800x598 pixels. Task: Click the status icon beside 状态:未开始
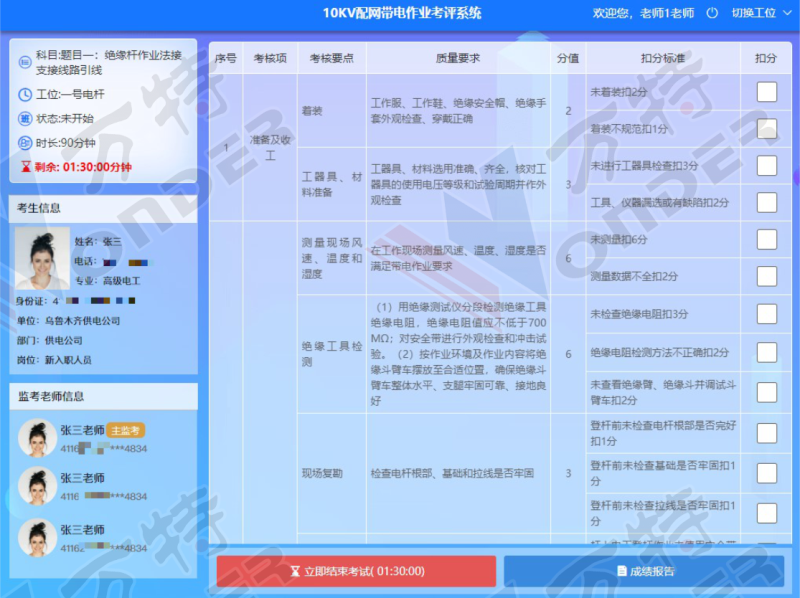click(25, 118)
